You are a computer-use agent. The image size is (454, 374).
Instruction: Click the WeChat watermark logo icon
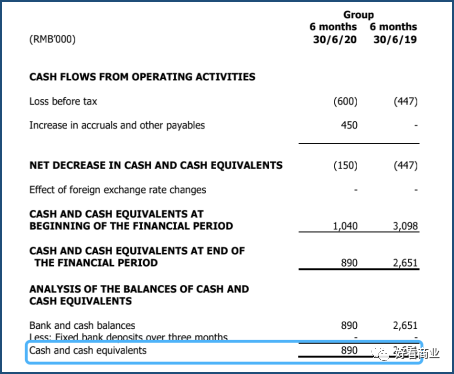pyautogui.click(x=381, y=353)
